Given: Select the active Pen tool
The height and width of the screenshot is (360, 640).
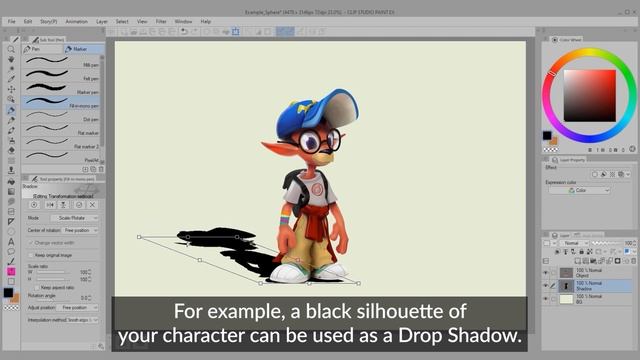Looking at the screenshot, I should pyautogui.click(x=11, y=110).
